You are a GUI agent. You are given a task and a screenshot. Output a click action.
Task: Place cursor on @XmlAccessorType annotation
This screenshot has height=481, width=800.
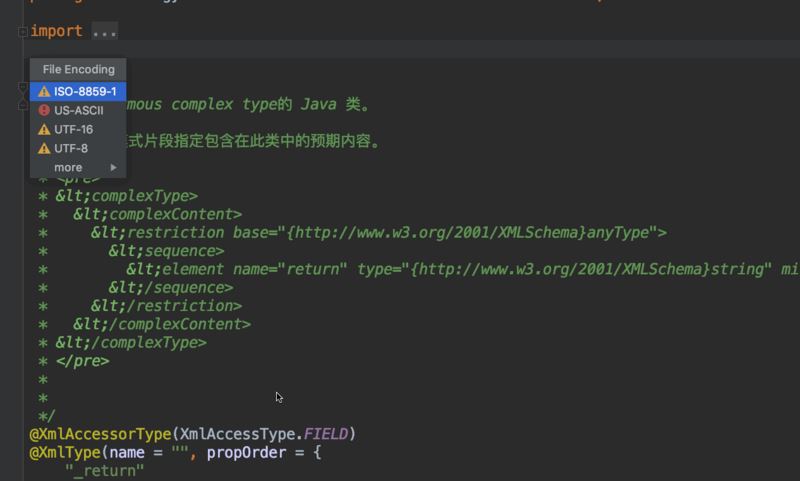[100, 434]
